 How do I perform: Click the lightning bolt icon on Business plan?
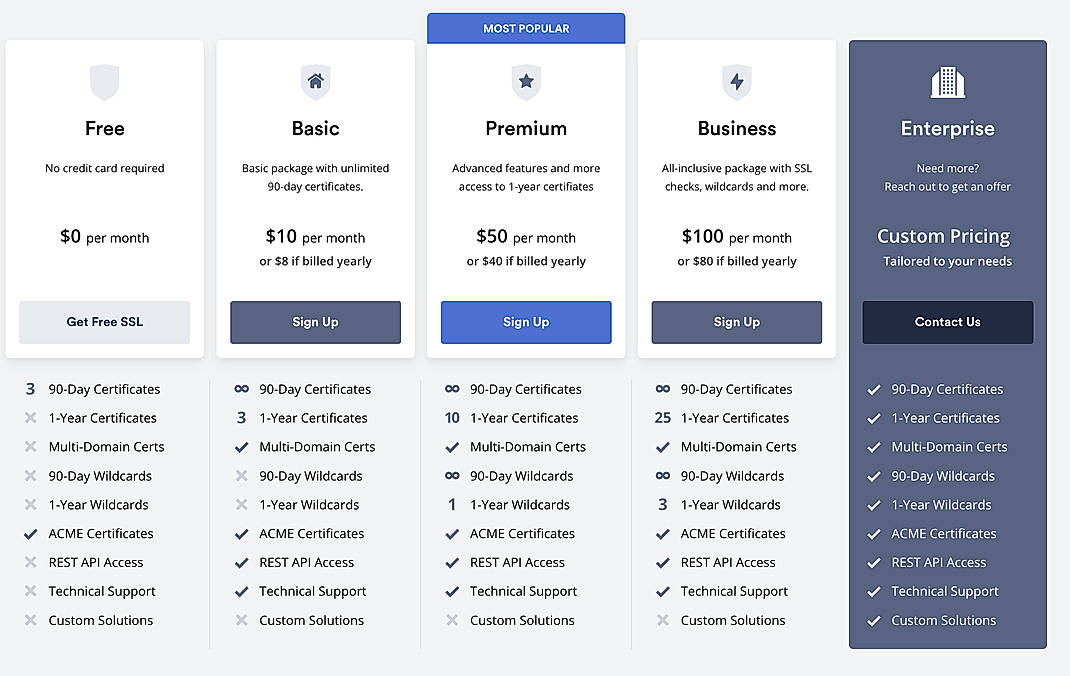click(736, 82)
